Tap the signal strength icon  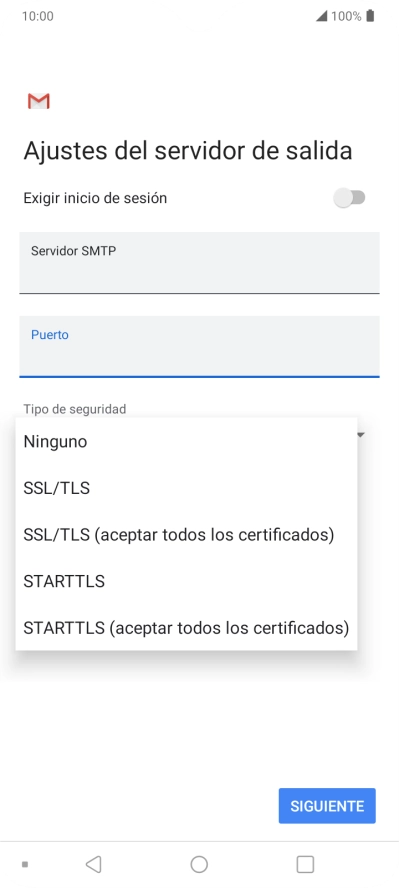(321, 16)
